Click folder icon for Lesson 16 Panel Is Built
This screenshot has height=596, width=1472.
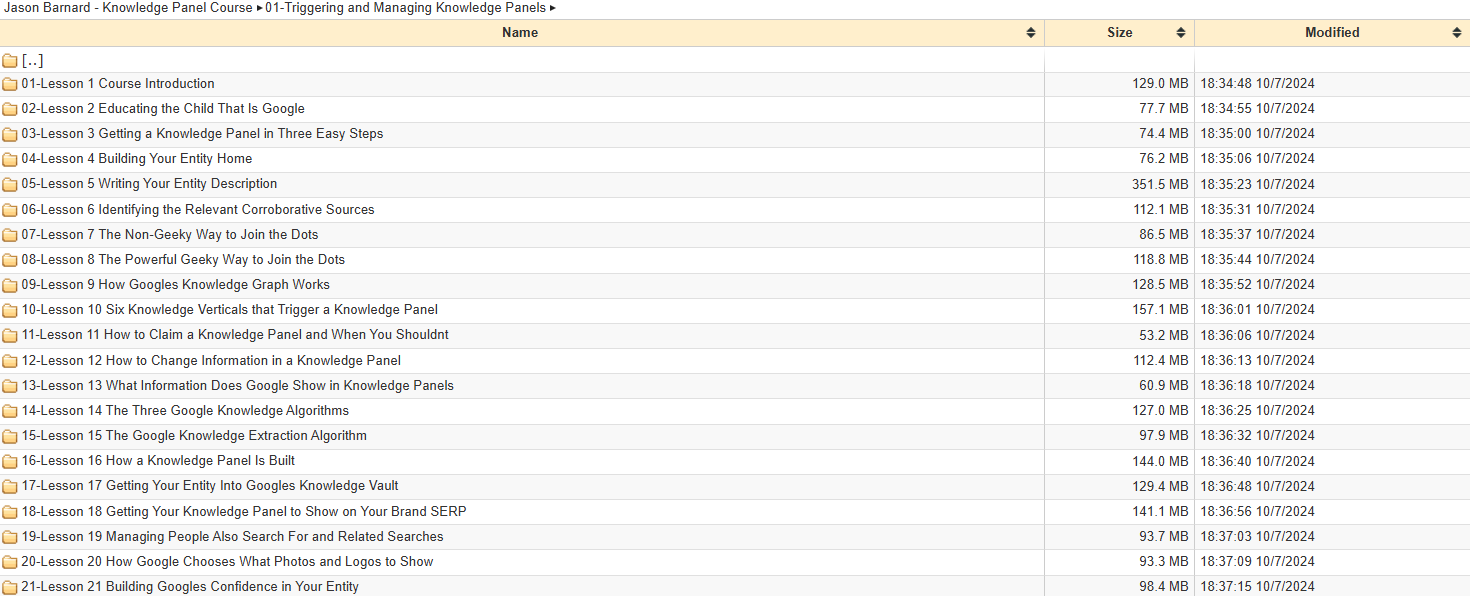point(10,461)
